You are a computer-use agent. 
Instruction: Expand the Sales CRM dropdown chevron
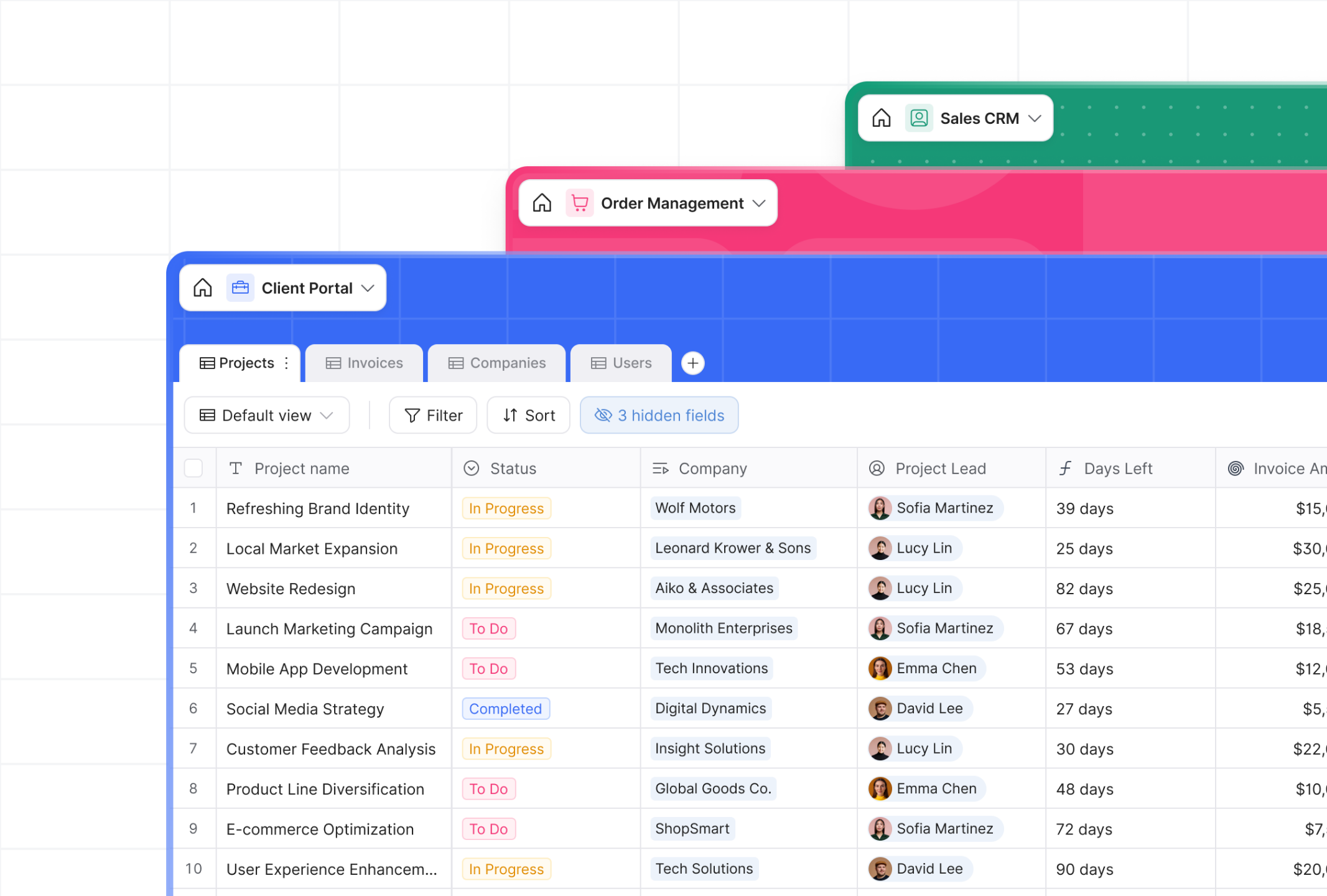[1035, 118]
